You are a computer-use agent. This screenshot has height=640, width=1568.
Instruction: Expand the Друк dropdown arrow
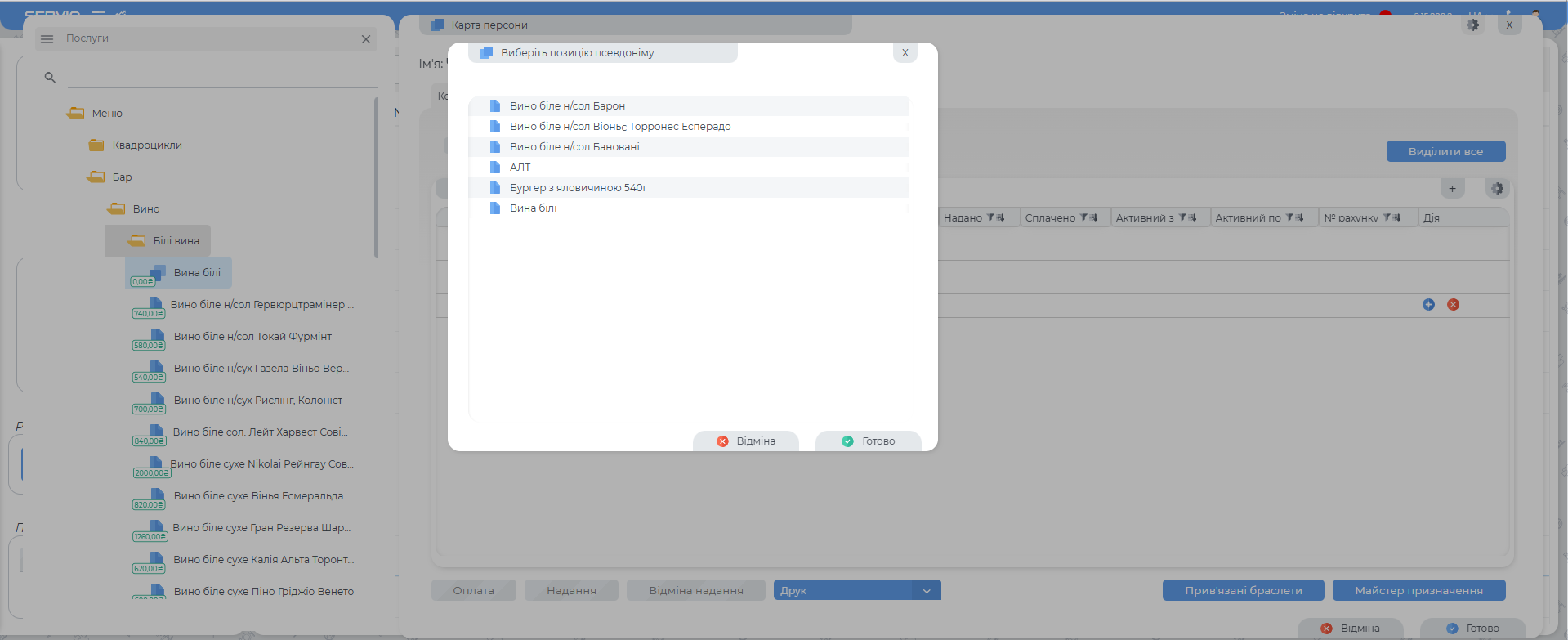(x=927, y=591)
